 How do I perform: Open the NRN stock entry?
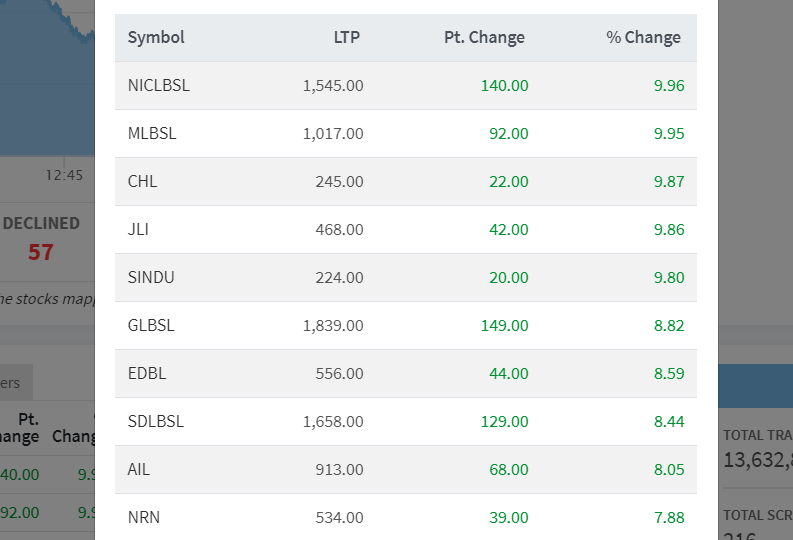tap(144, 518)
